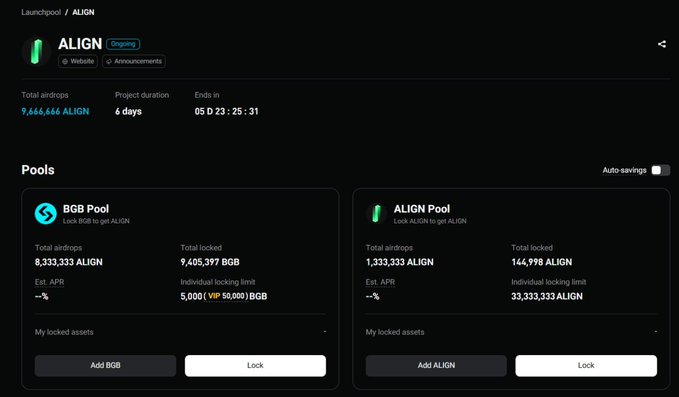679x397 pixels.
Task: Open the Announcements link
Action: click(x=134, y=61)
